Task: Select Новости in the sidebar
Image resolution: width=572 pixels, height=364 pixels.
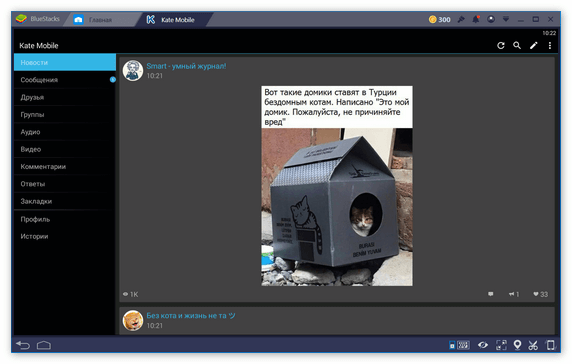Action: point(65,62)
